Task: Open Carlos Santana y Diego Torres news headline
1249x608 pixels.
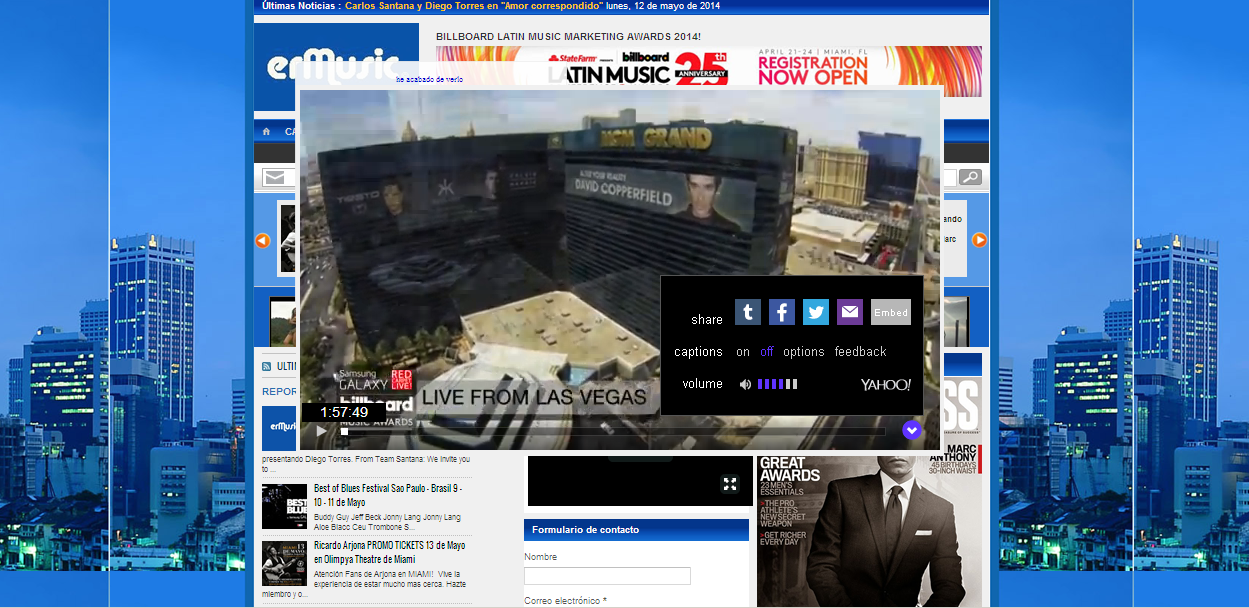Action: tap(474, 6)
